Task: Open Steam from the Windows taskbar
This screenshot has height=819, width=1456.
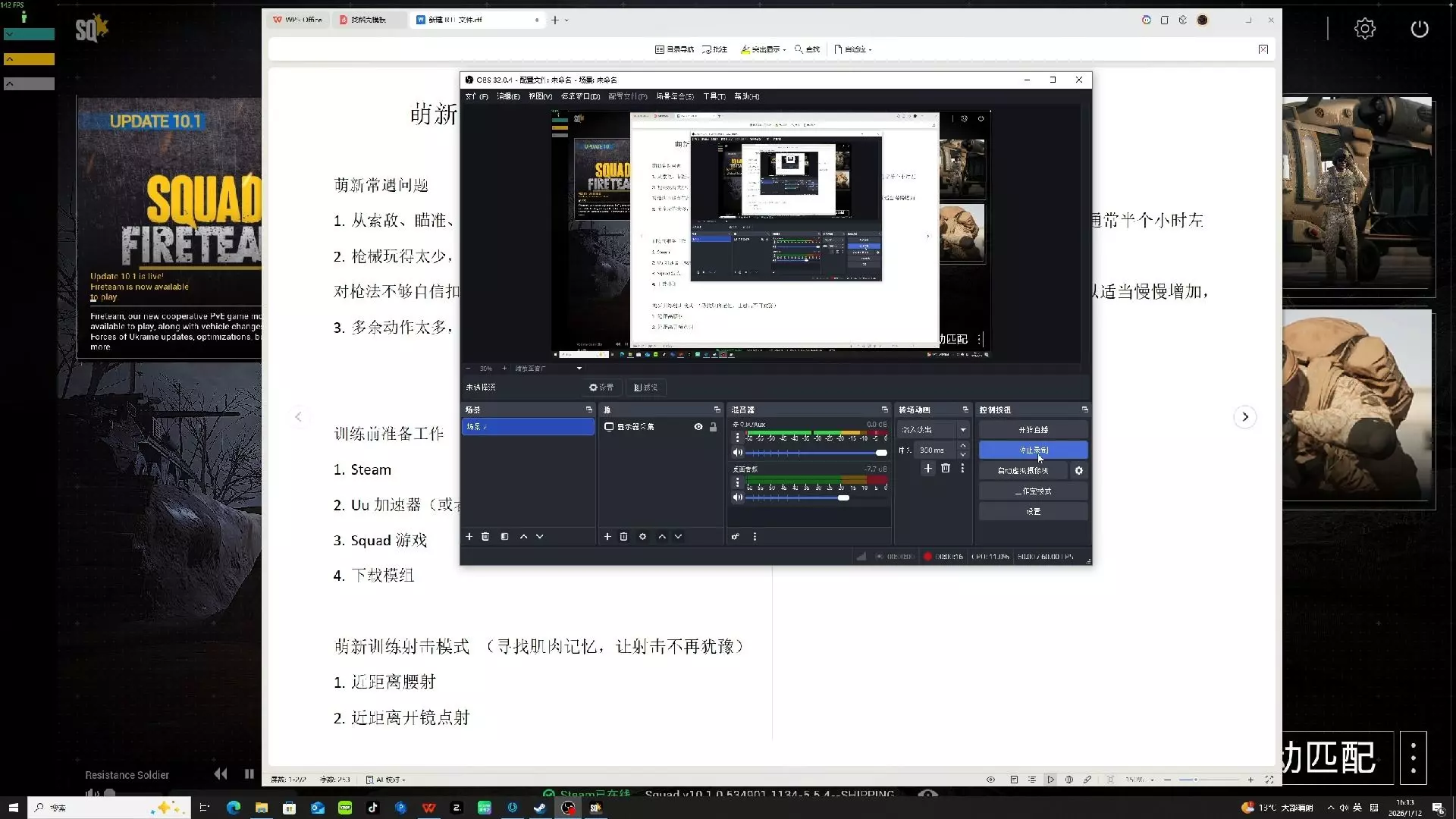Action: 540,808
